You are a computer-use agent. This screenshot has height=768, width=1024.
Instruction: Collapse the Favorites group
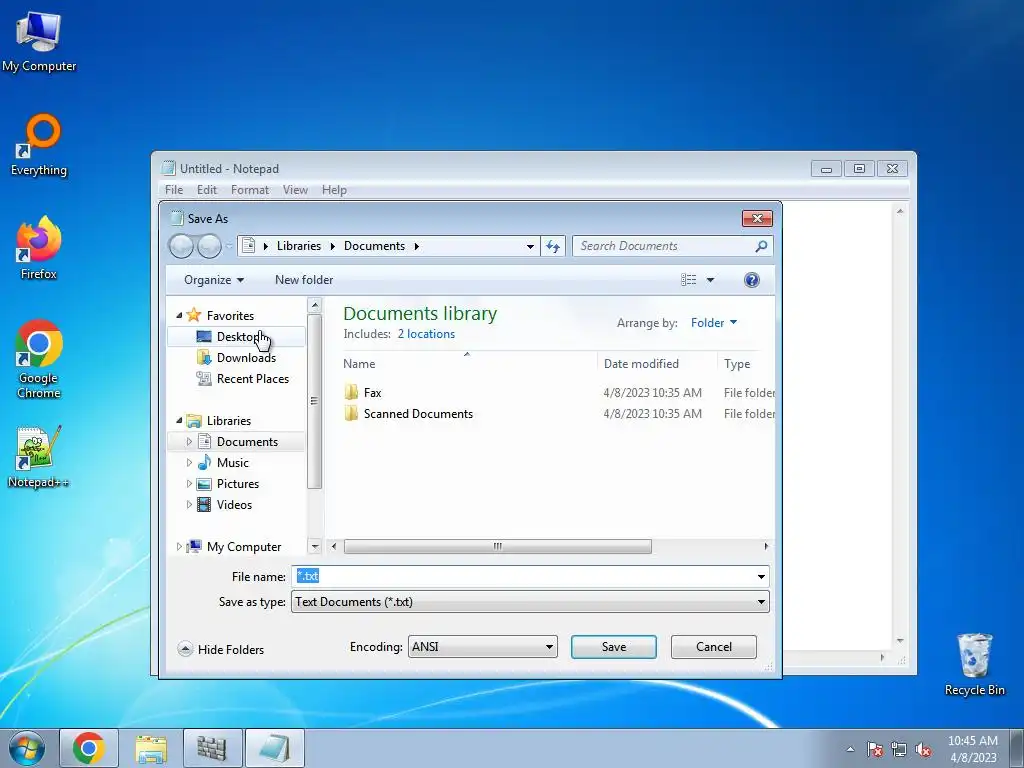[179, 315]
